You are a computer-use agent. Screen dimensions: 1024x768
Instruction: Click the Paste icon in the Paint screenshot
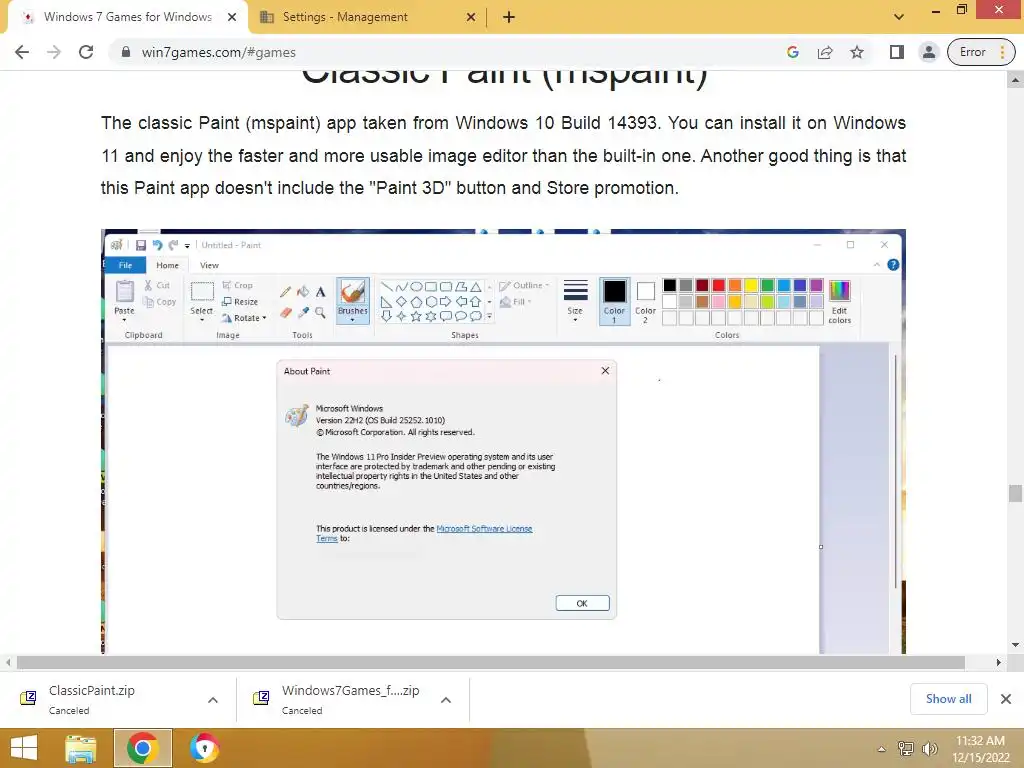[124, 291]
